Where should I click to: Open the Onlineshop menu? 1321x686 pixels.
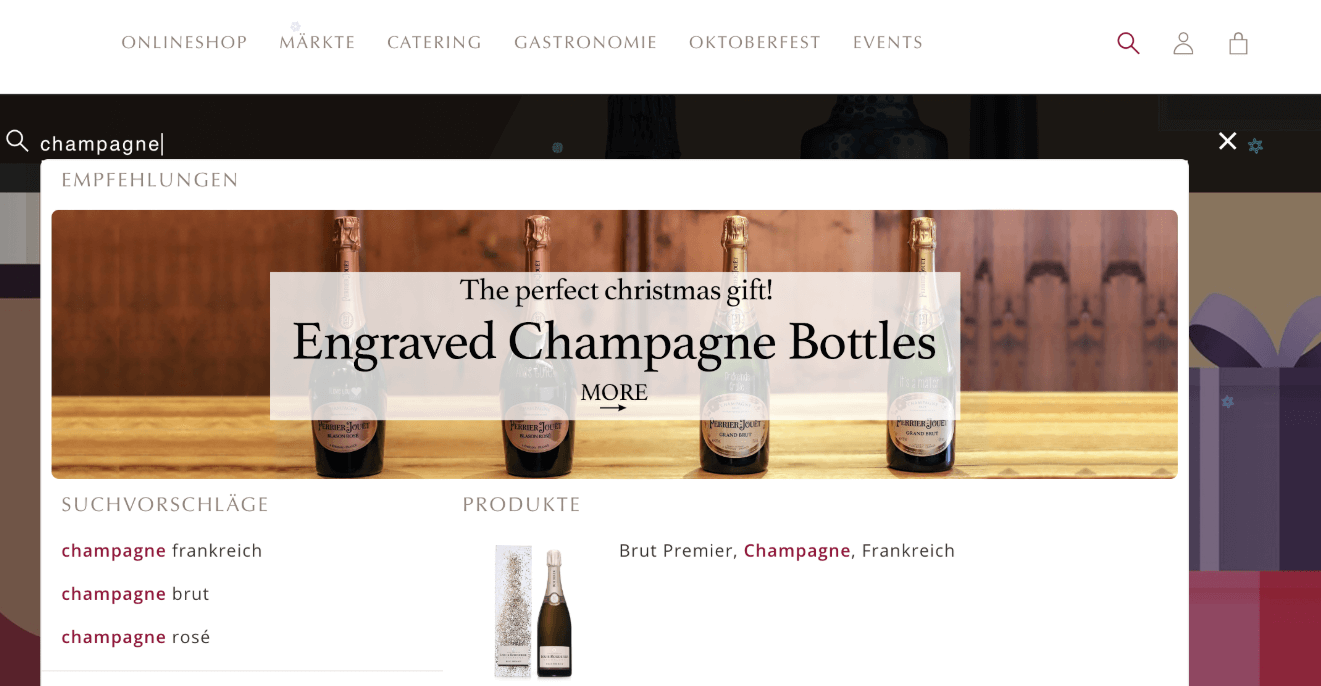click(x=184, y=42)
